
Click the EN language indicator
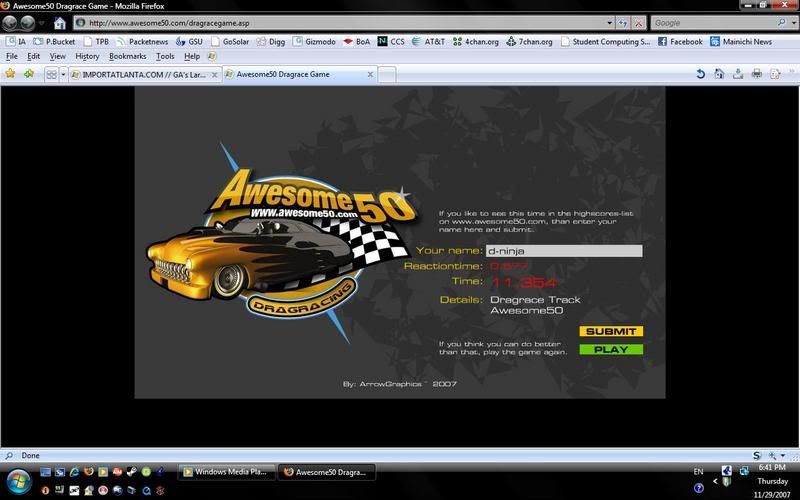click(698, 471)
